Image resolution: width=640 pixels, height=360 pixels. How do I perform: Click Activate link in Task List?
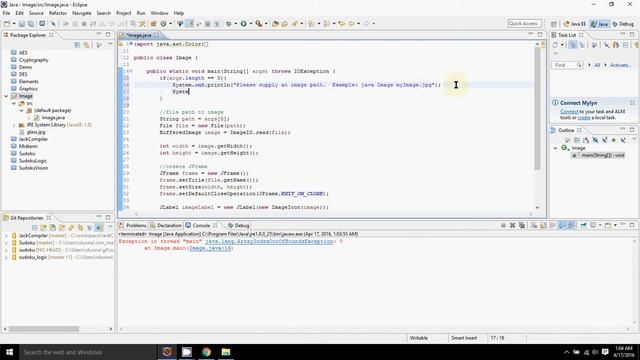[x=620, y=65]
